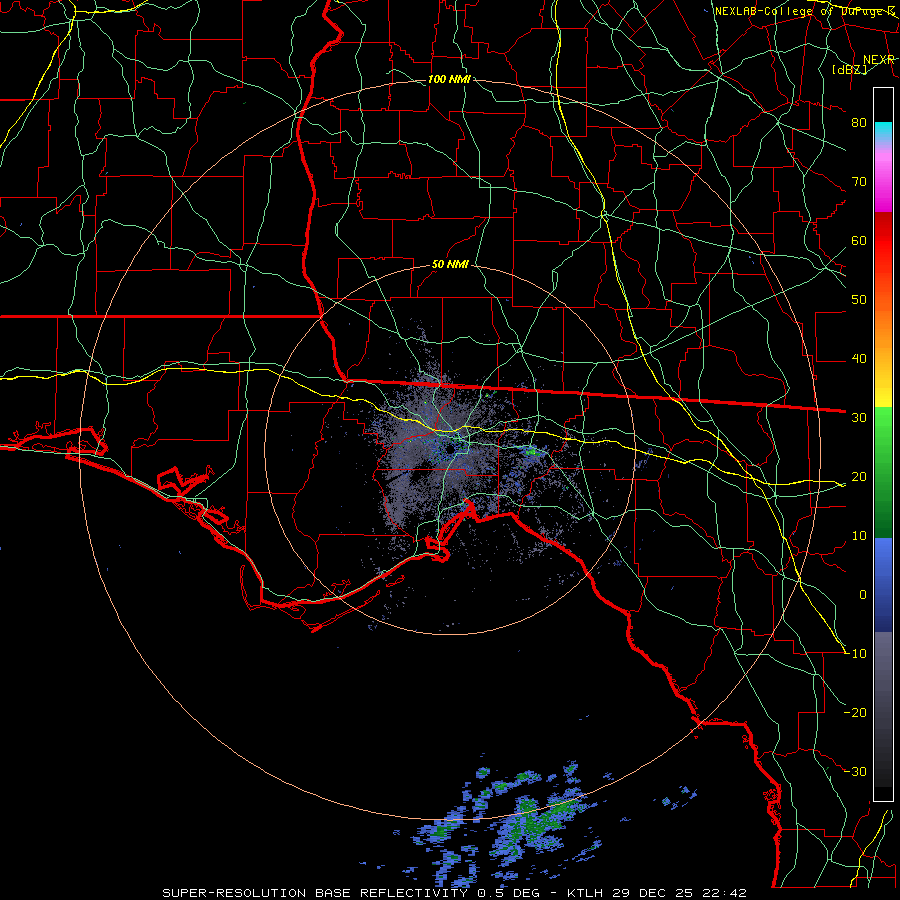Screen dimensions: 900x900
Task: Select the 10 dBZ scale value
Action: coord(859,536)
